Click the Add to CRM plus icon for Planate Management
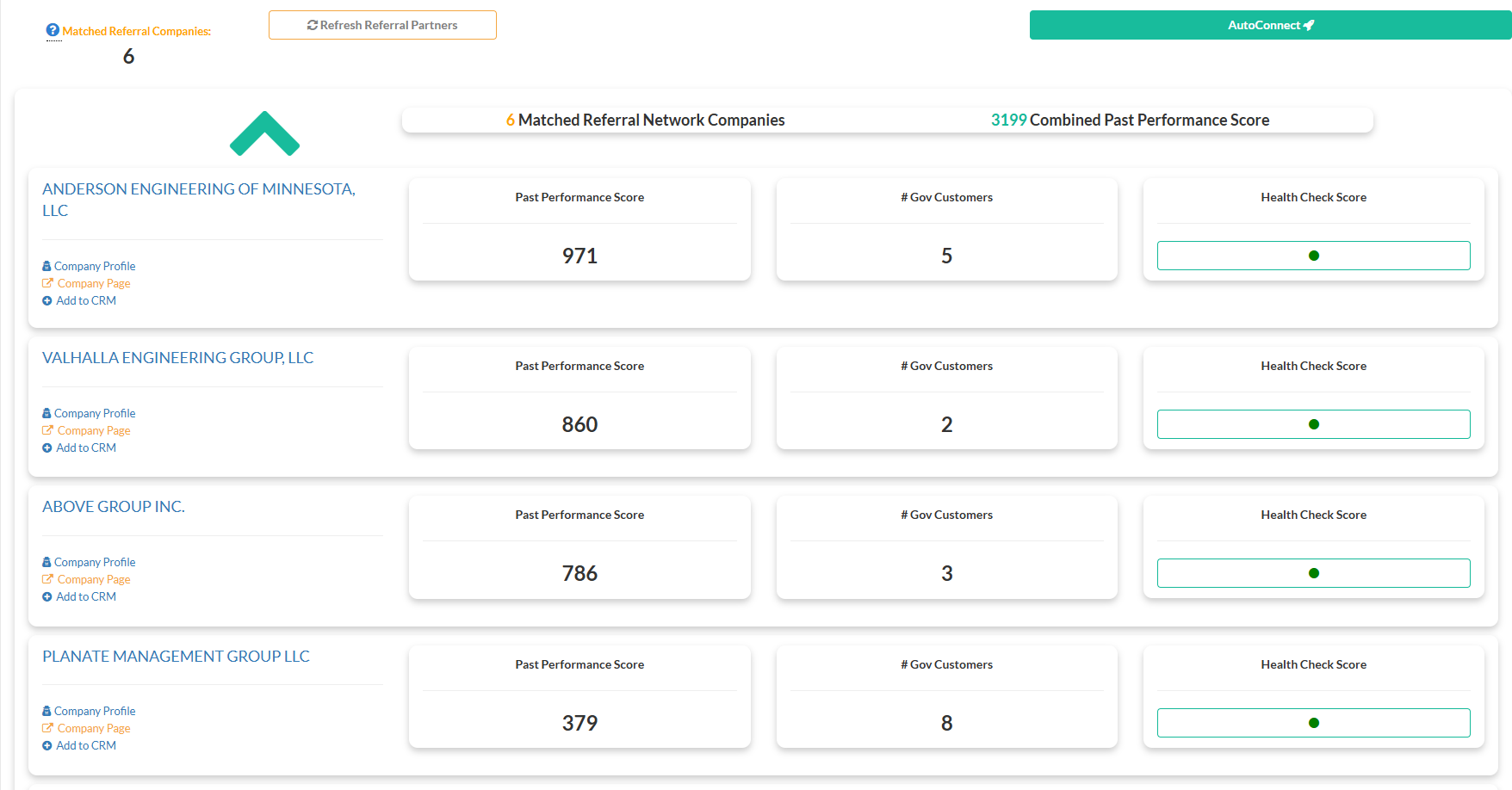The height and width of the screenshot is (790, 1512). click(47, 745)
